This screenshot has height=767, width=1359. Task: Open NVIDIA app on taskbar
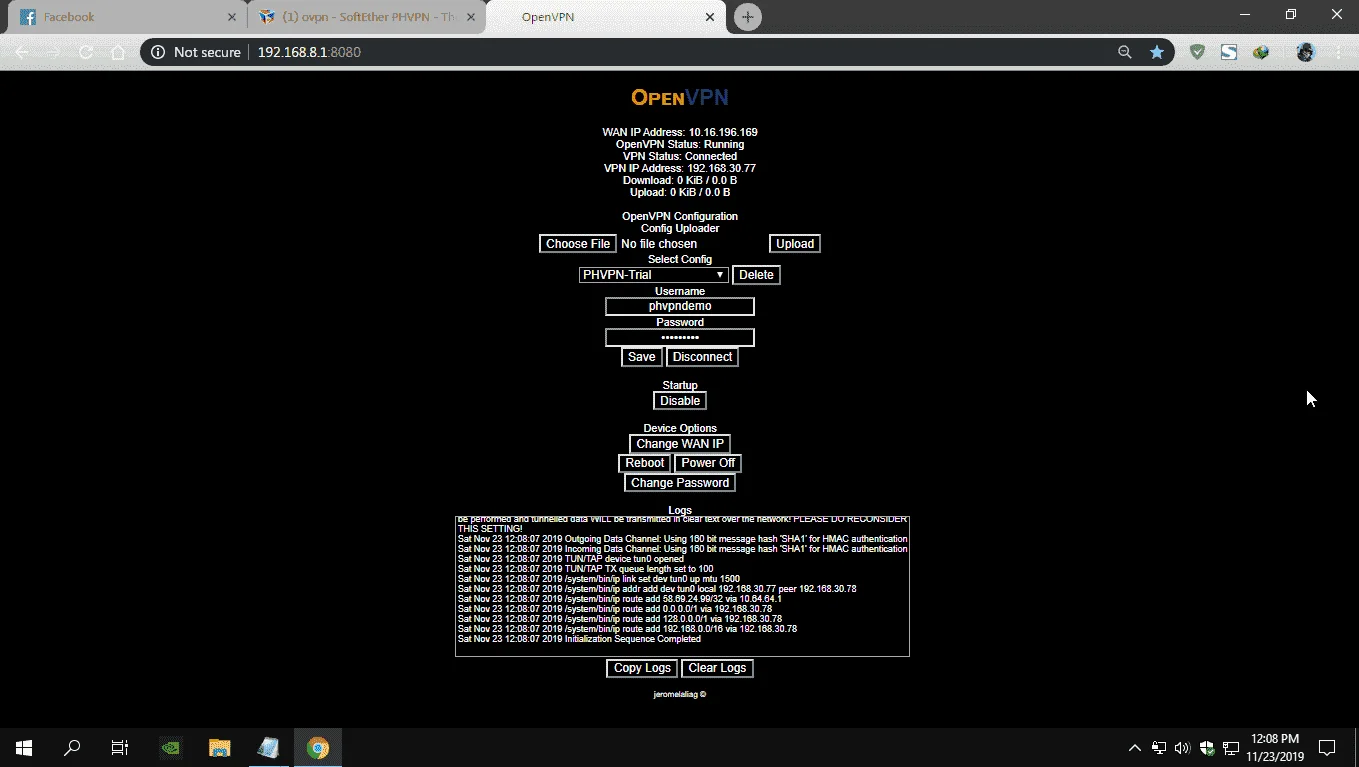(x=171, y=747)
